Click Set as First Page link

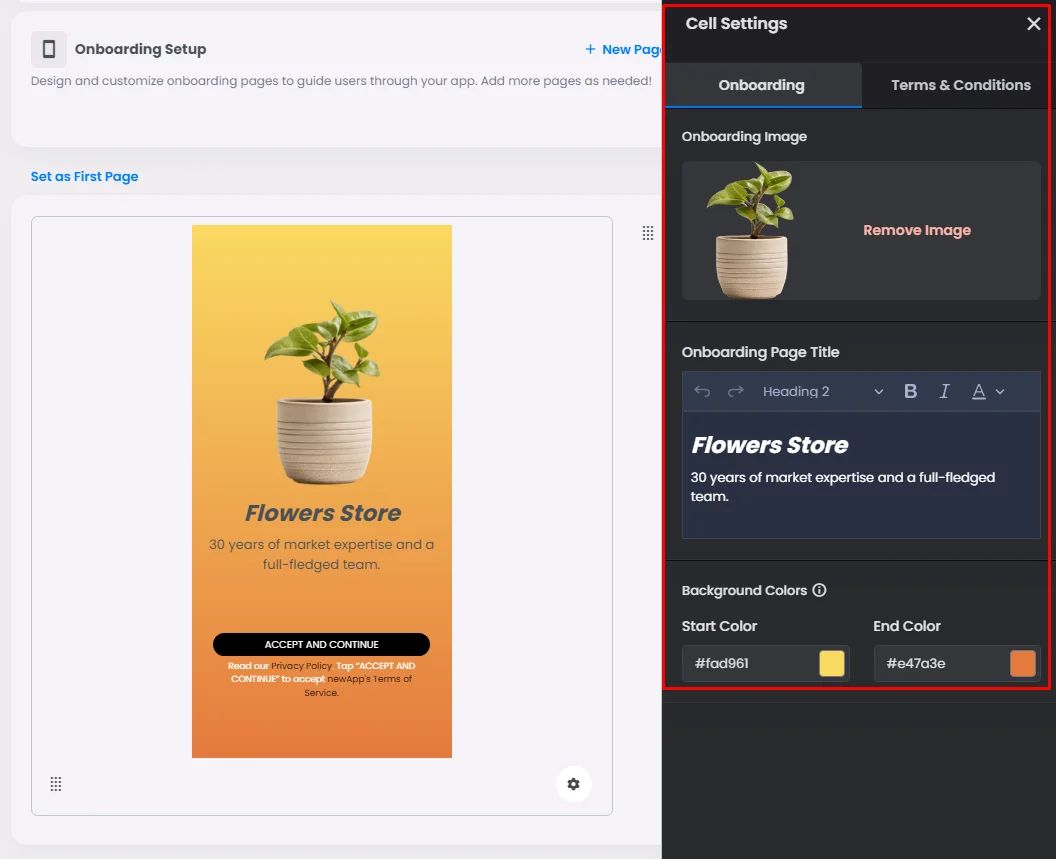click(x=84, y=177)
